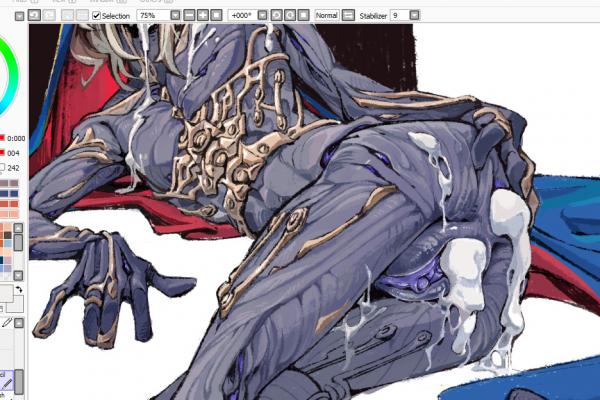Pick the dark gray swatch in the swatches grid
600x400 pixels.
coord(8,234)
